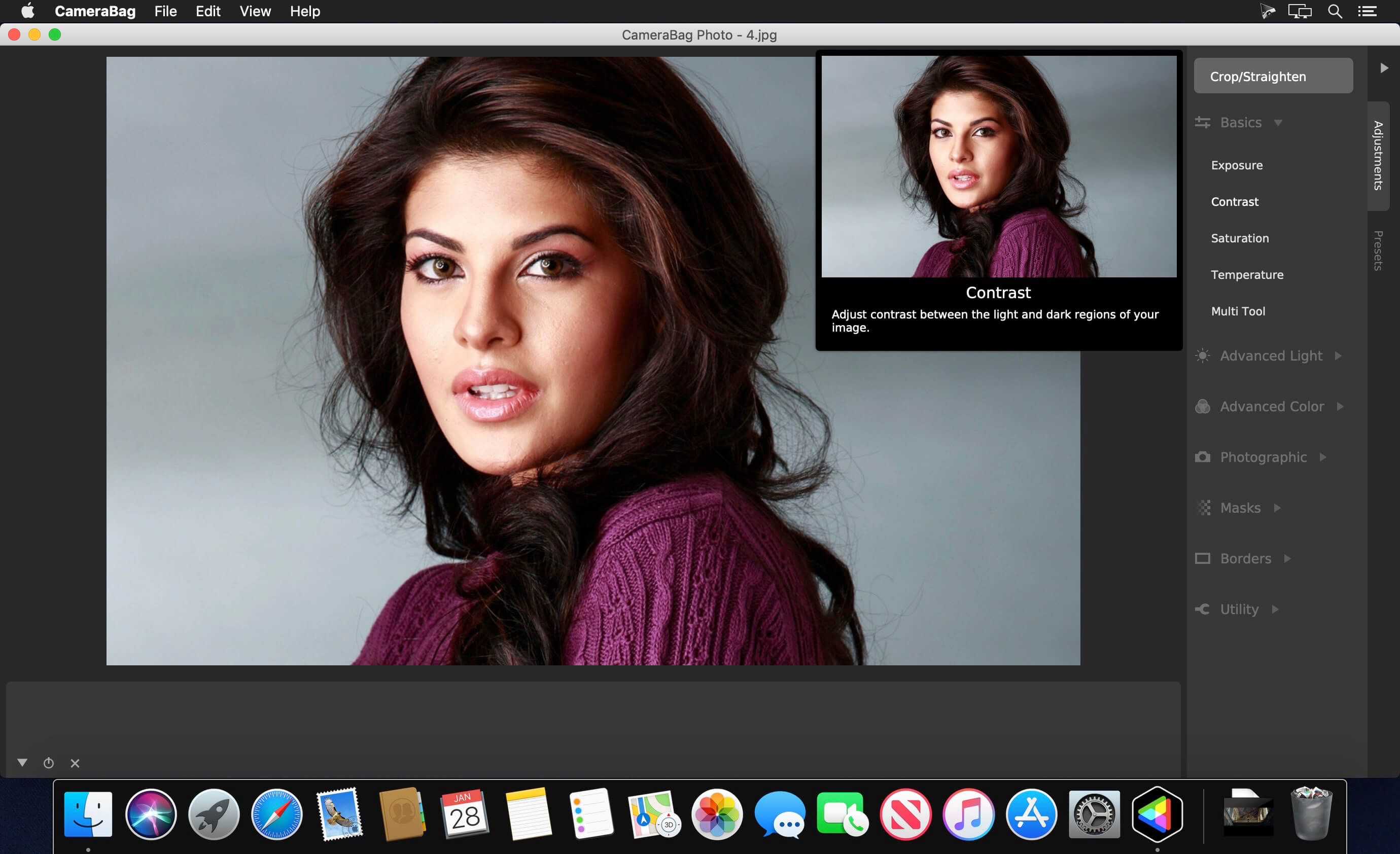Switch to the Presets tab

tap(1378, 251)
